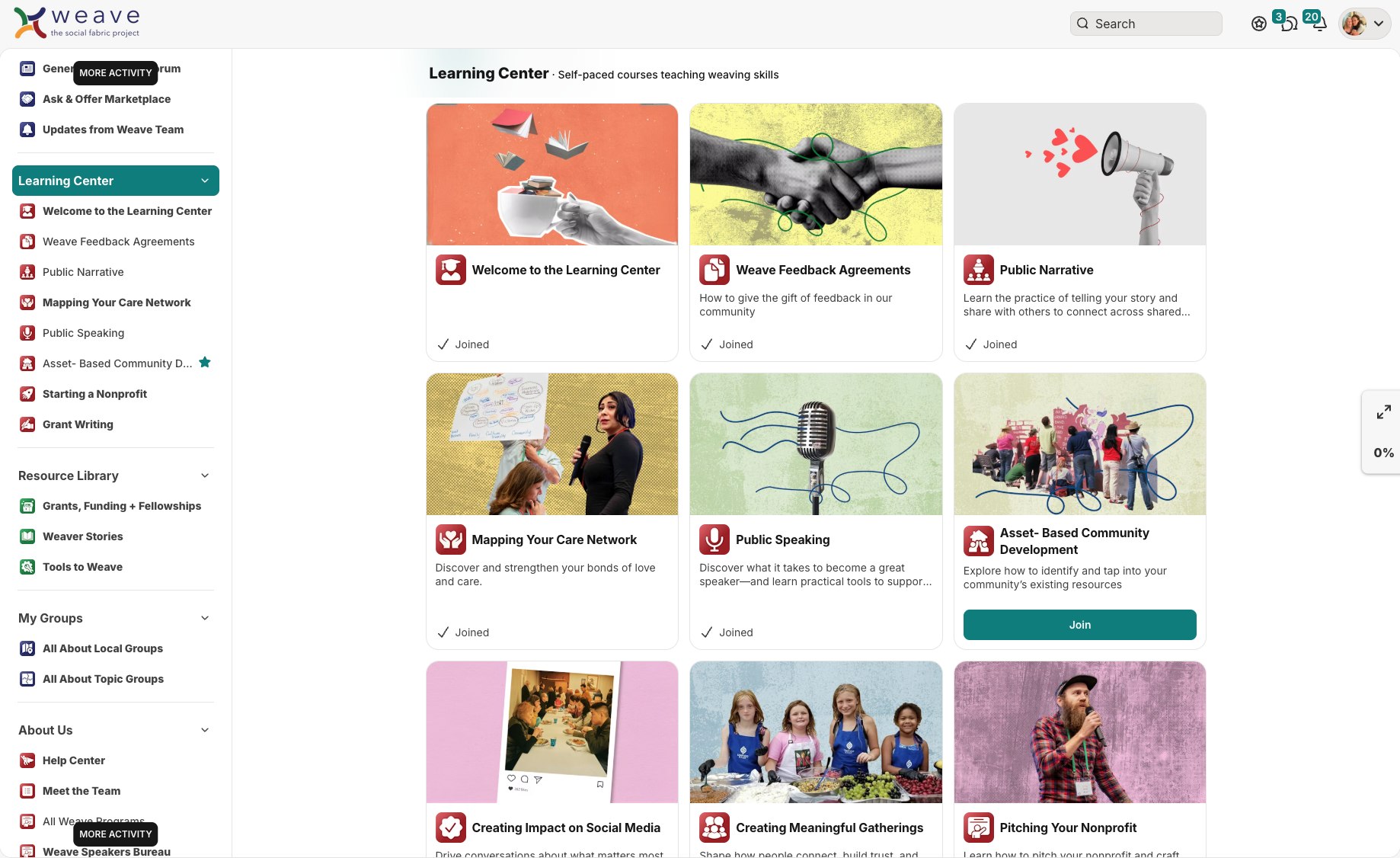This screenshot has height=858, width=1400.
Task: Click the All About Local Groups icon
Action: point(27,648)
